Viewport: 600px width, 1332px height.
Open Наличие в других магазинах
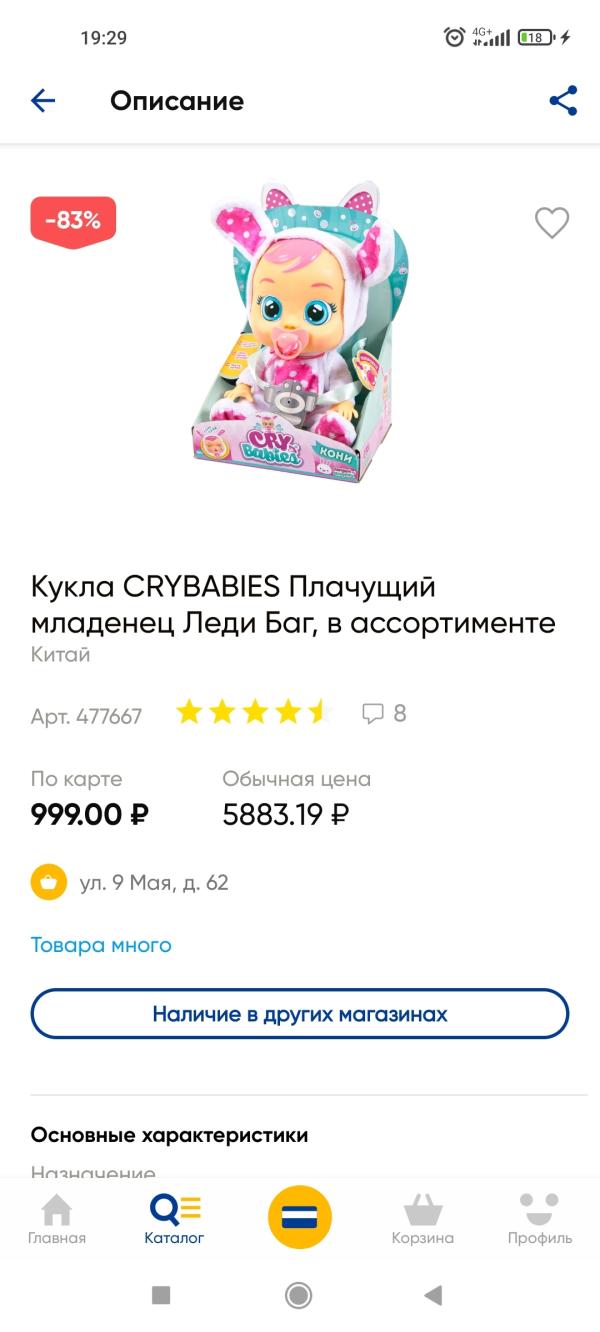click(x=300, y=1014)
